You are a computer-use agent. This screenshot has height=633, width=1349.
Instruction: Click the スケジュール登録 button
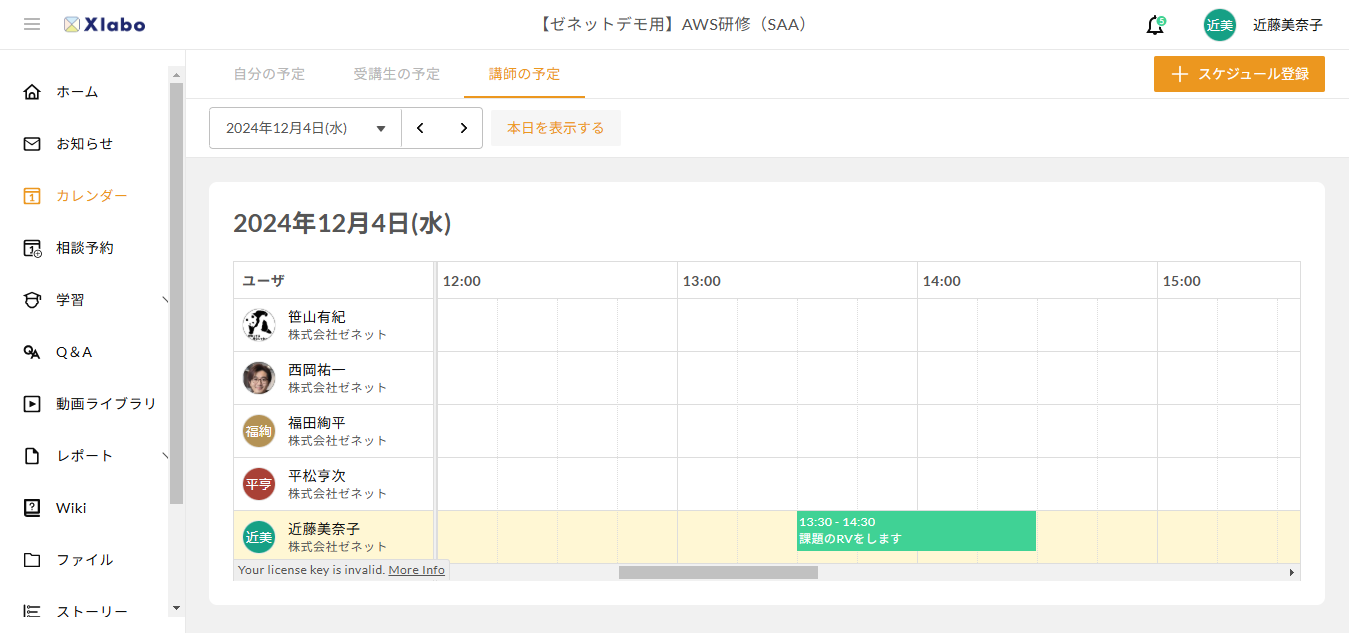(1239, 74)
